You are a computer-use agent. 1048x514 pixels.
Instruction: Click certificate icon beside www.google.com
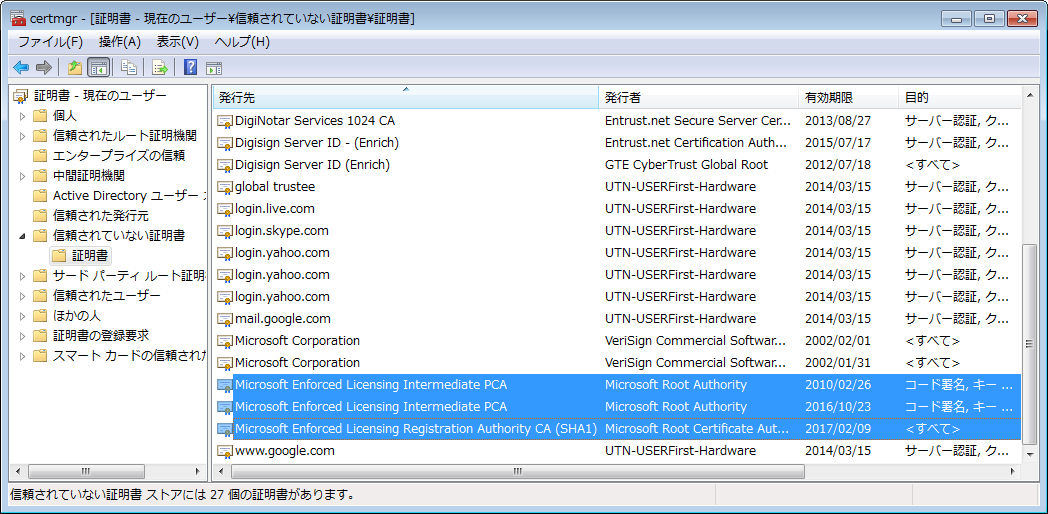tap(225, 451)
